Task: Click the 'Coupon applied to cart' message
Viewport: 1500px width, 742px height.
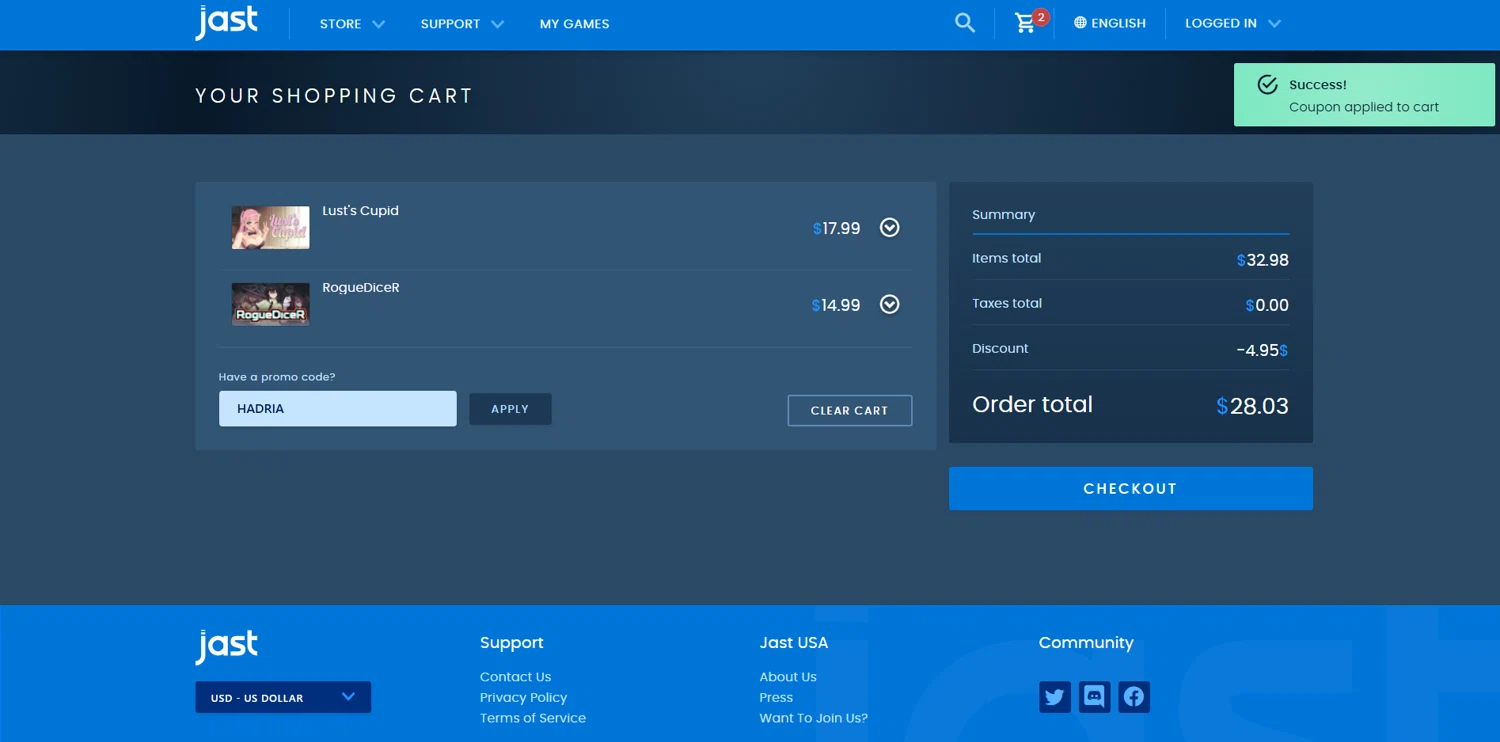Action: click(1364, 107)
